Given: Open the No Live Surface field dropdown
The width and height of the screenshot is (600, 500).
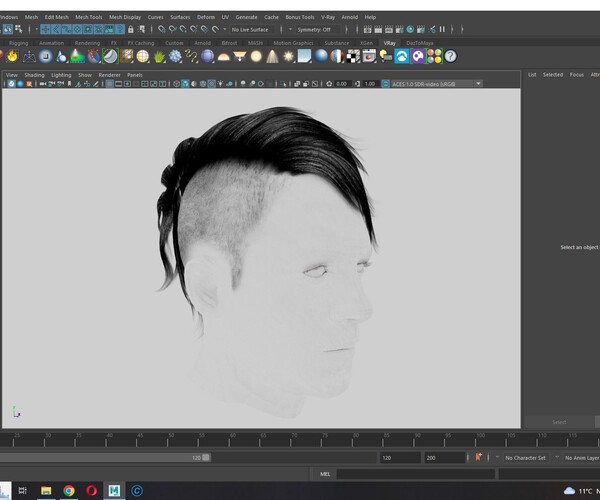Looking at the screenshot, I should (x=253, y=29).
